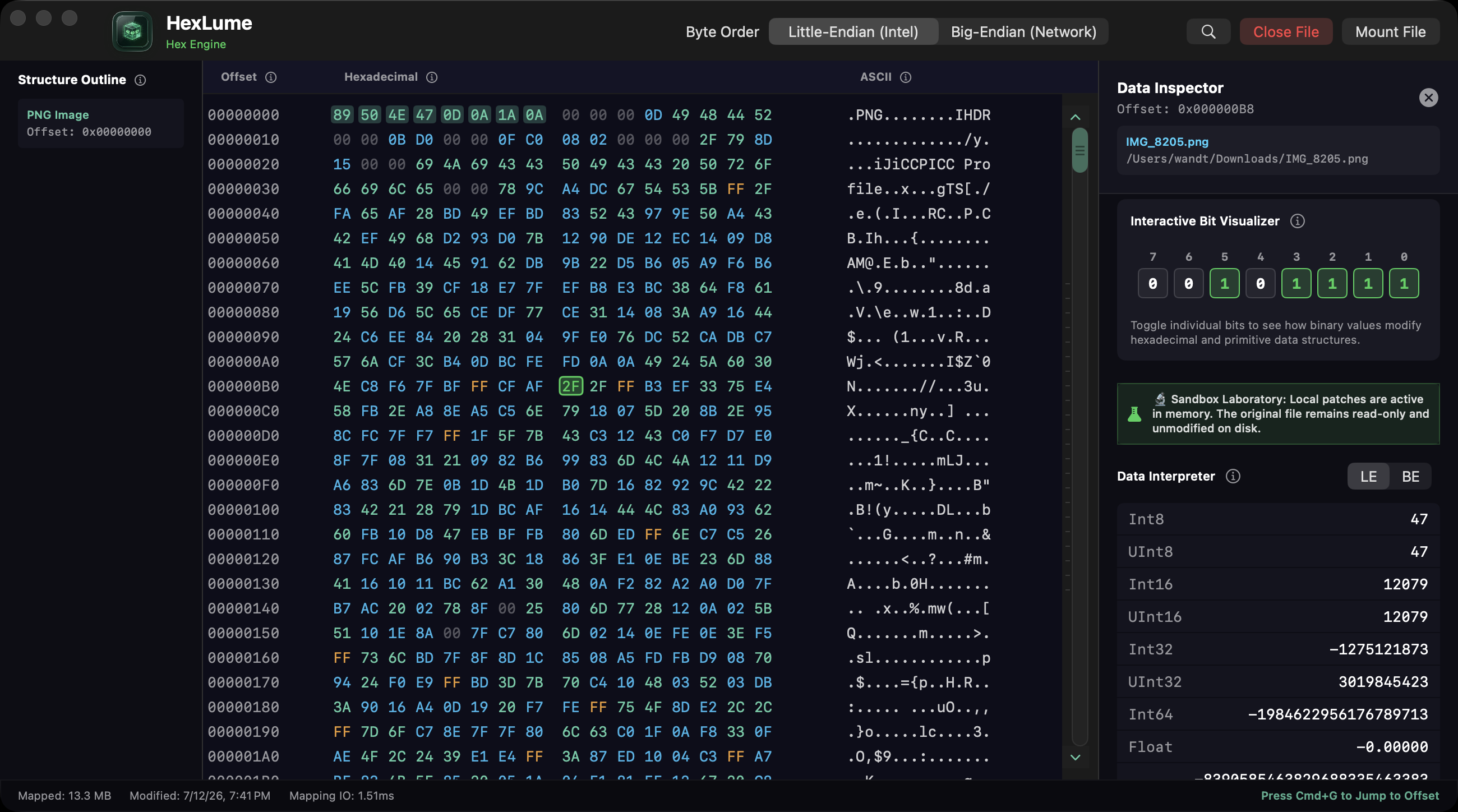Screen dimensions: 1458x812
Task: Select Little-Endian (Intel) byte order
Action: click(x=853, y=32)
